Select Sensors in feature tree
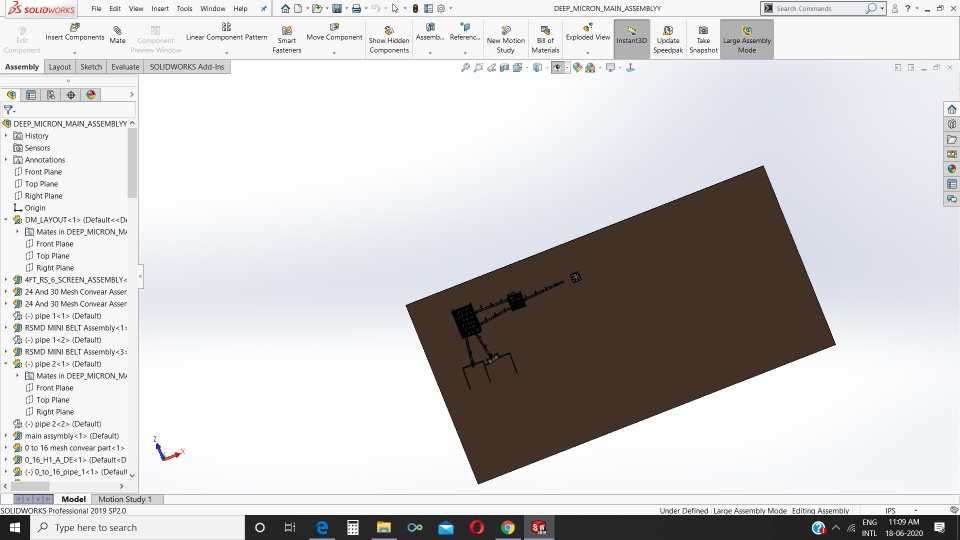The width and height of the screenshot is (960, 540). 37,148
